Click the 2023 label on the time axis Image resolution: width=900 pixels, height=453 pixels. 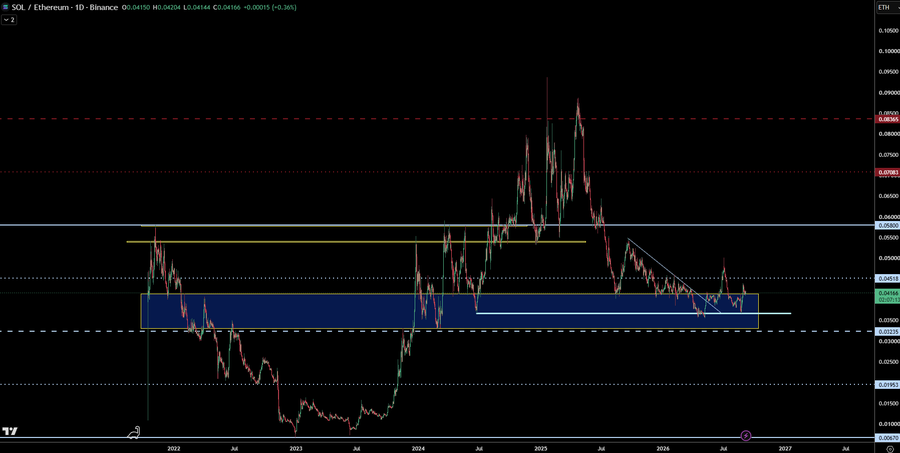[296, 448]
